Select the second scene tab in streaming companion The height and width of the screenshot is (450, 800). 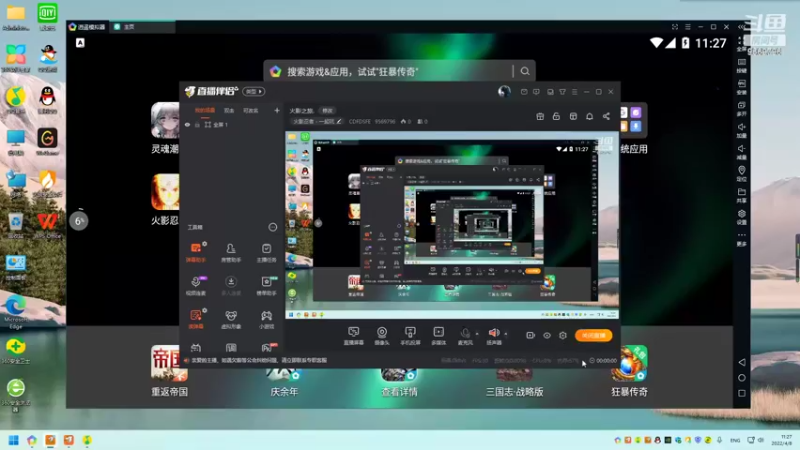pyautogui.click(x=229, y=110)
